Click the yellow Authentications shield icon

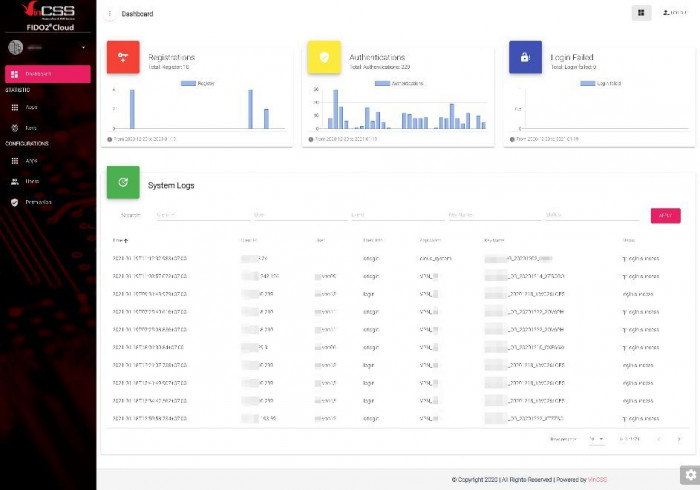point(324,57)
